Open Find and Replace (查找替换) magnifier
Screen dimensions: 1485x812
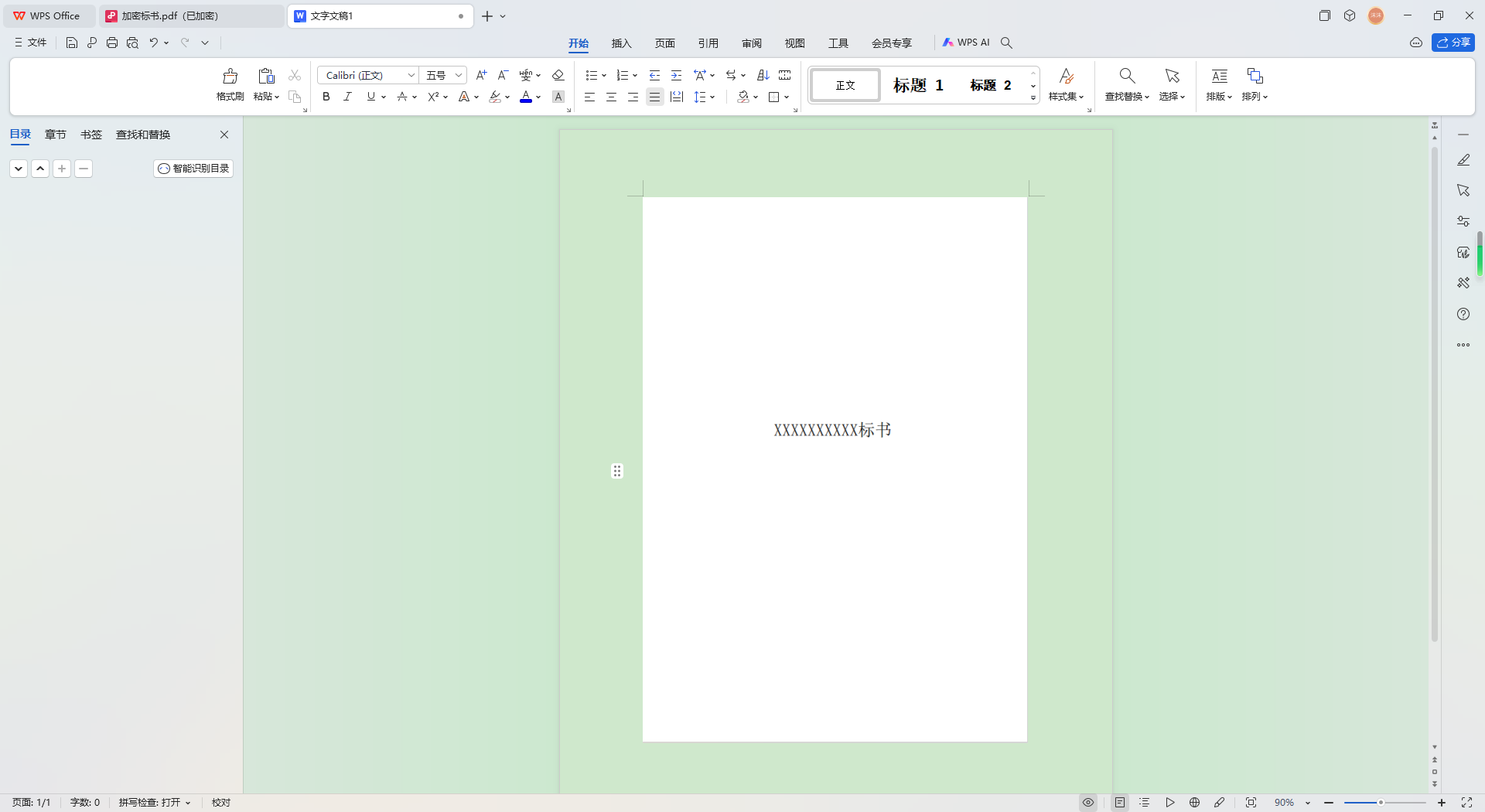pyautogui.click(x=1127, y=76)
